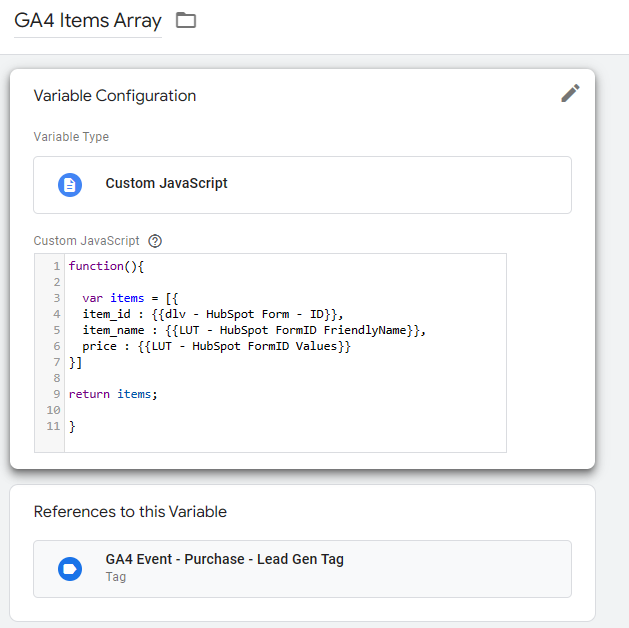The image size is (629, 628).
Task: Click the item_name LUT FriendlyName line
Action: (x=254, y=330)
